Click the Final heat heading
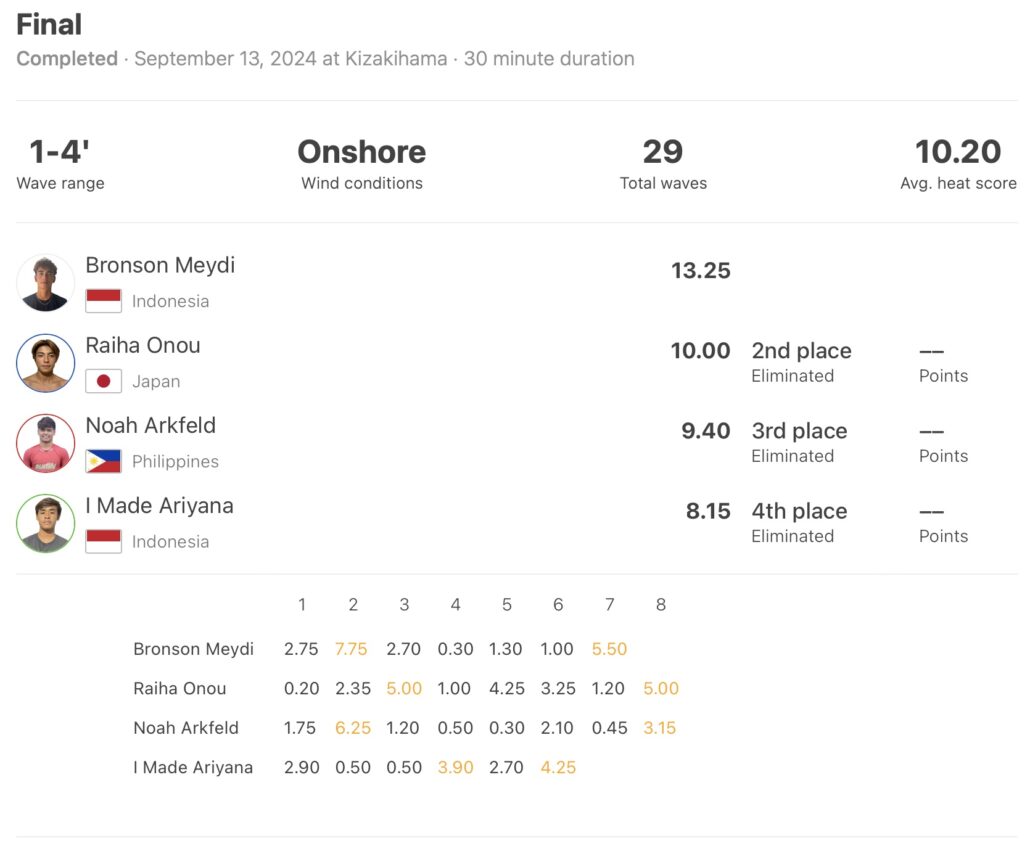 pyautogui.click(x=50, y=24)
